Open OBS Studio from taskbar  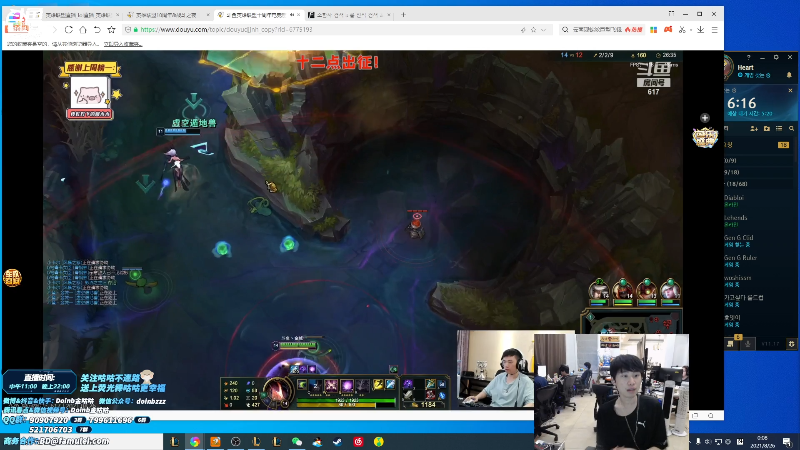coord(236,441)
